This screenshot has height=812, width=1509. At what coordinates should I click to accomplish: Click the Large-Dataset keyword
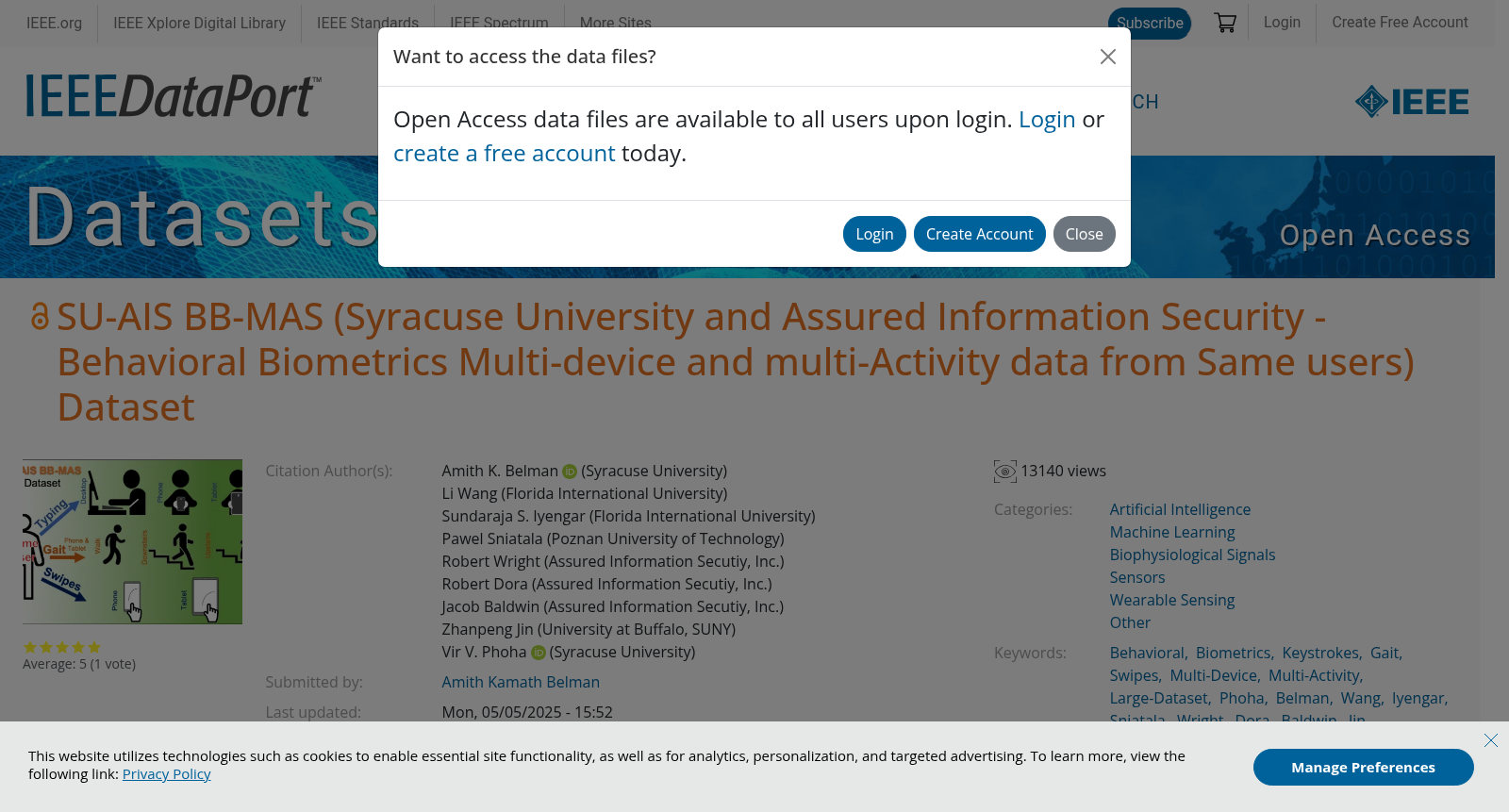tap(1158, 698)
